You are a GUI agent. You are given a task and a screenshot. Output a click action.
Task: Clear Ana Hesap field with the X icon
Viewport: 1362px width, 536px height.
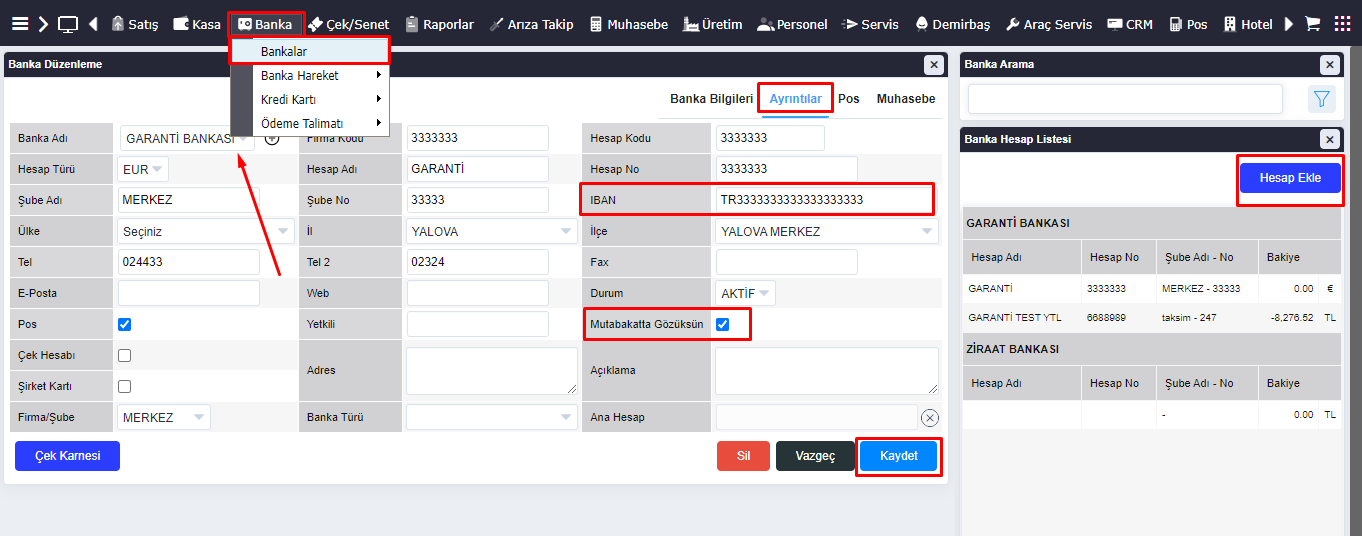(929, 418)
